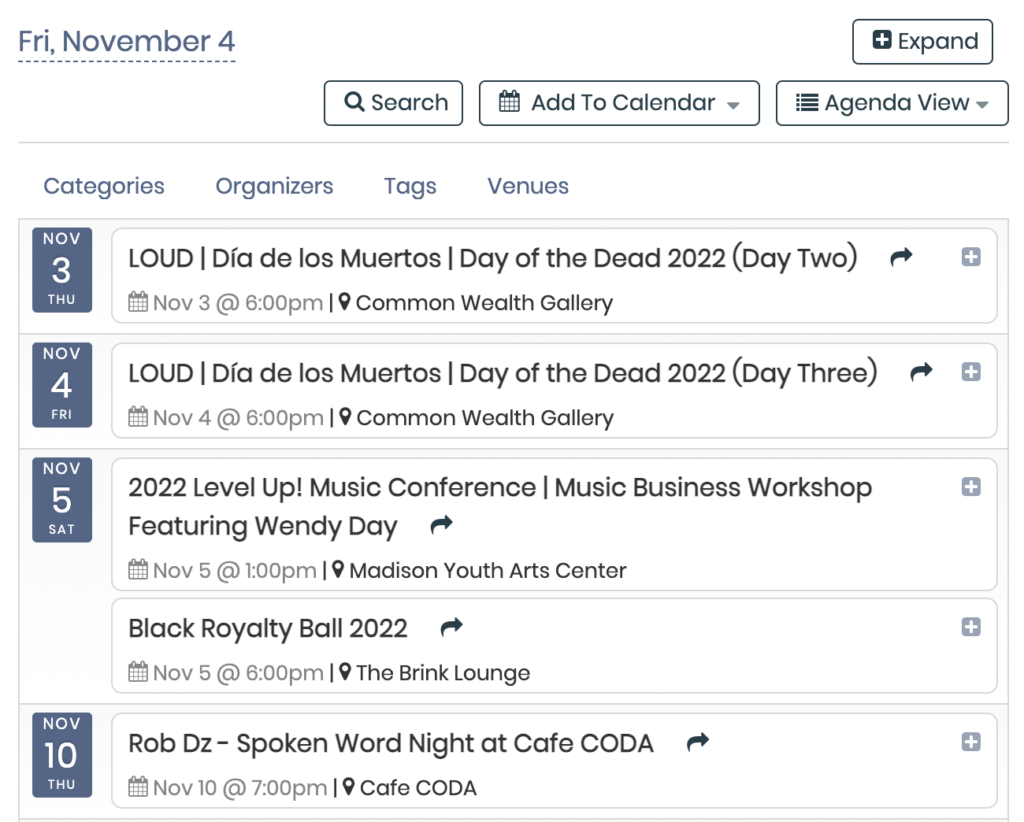Expand the Day of the Dead Day Two event

pos(970,258)
